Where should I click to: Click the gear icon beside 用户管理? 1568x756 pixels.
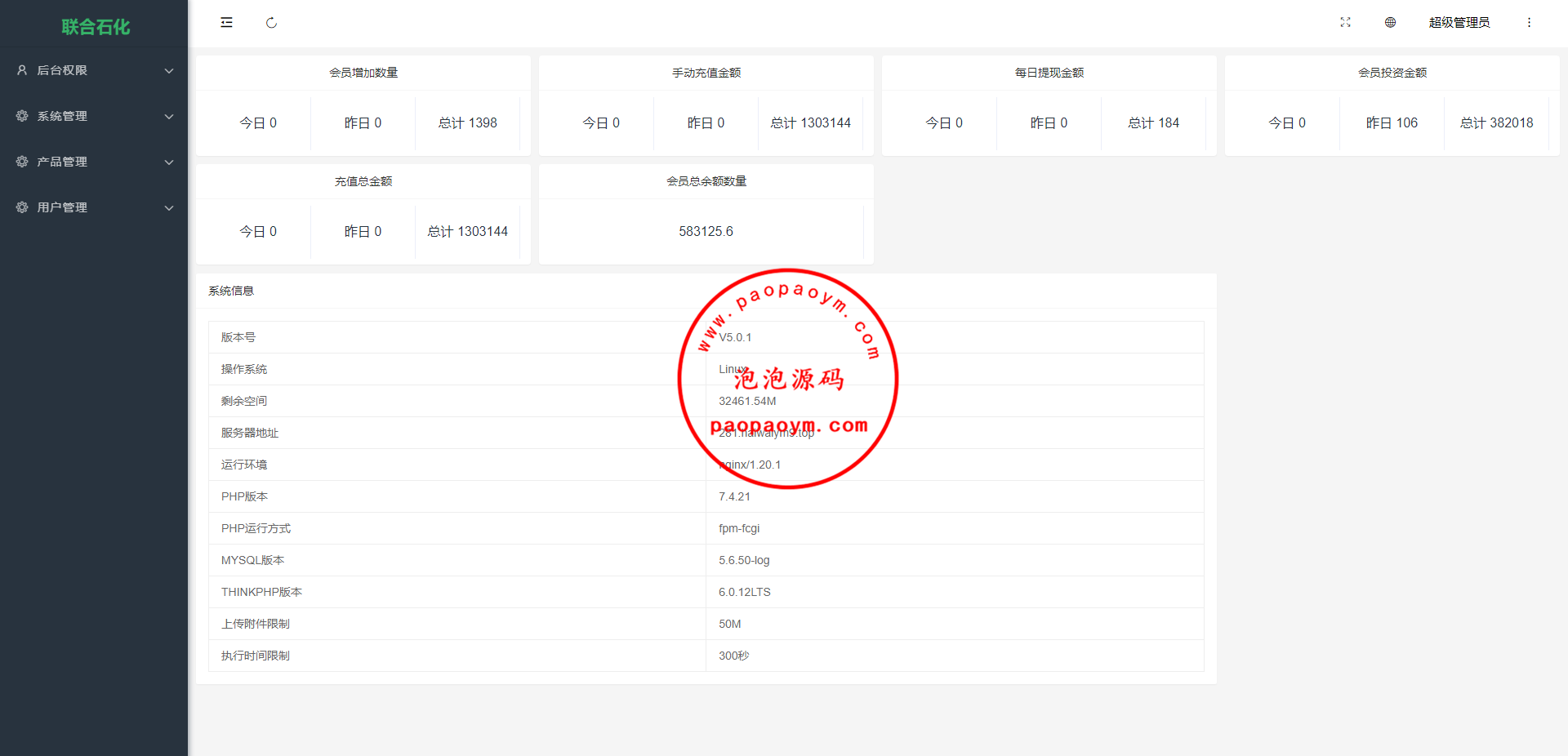[x=22, y=207]
